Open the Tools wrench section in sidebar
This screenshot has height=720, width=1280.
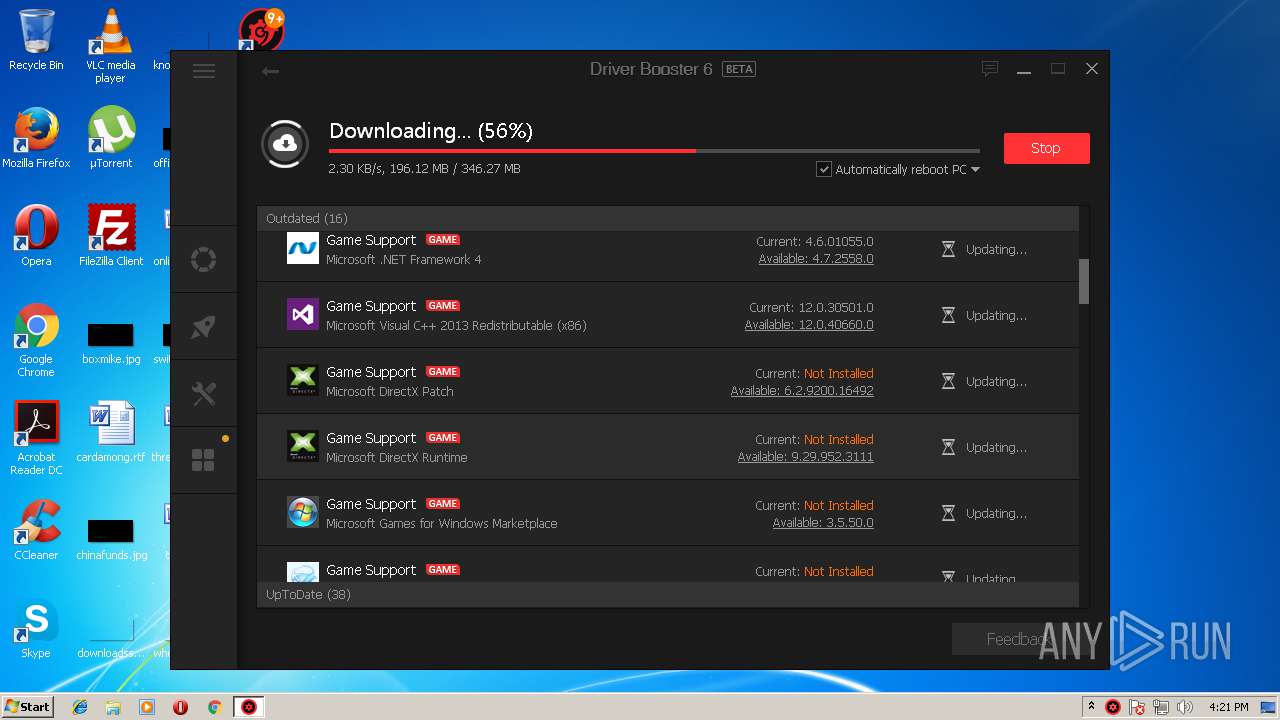204,394
